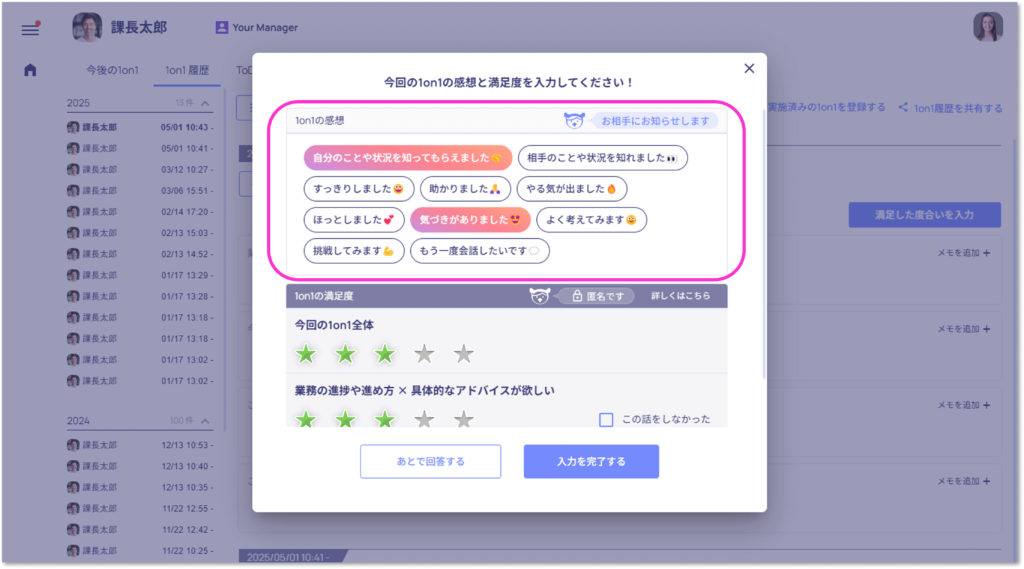Toggle すっきりしました tag

click(359, 189)
